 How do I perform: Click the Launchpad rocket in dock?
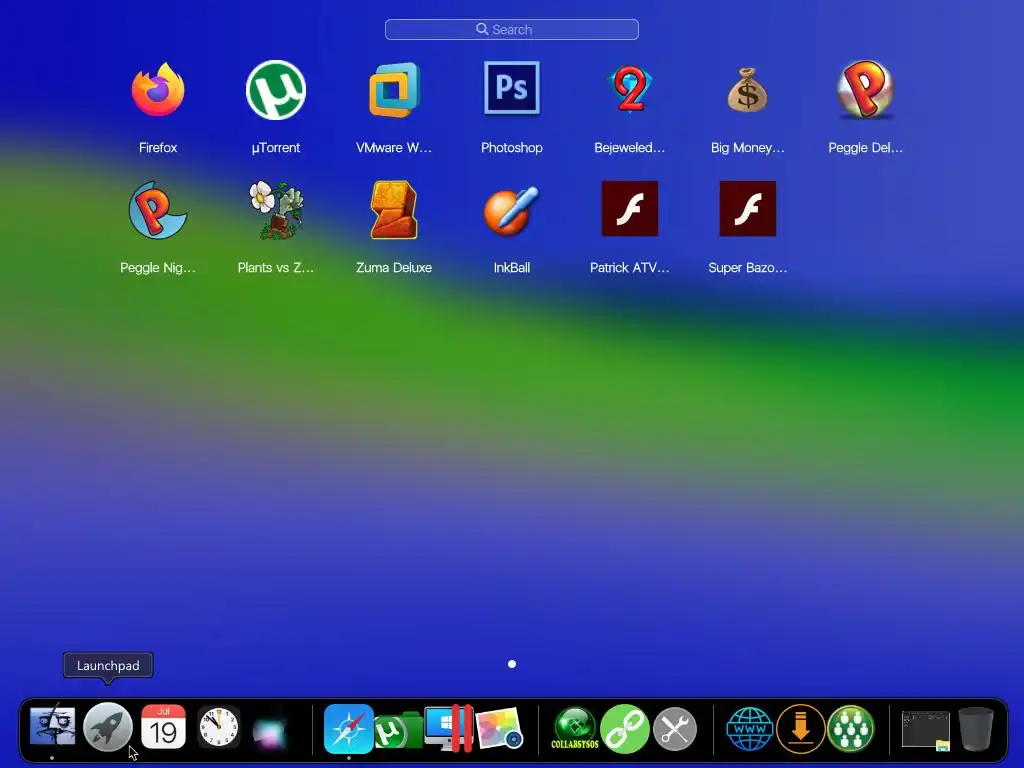point(108,728)
